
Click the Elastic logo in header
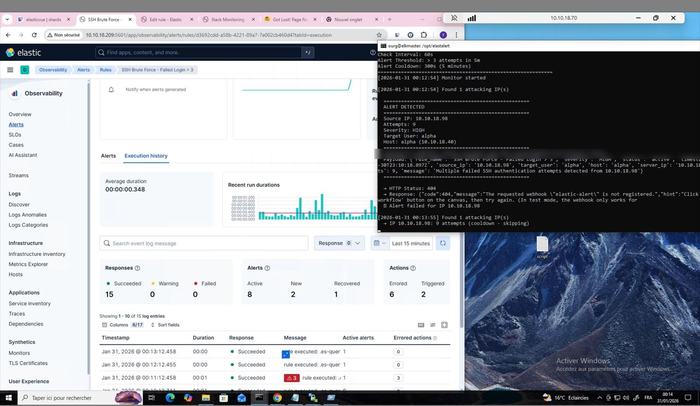[24, 52]
